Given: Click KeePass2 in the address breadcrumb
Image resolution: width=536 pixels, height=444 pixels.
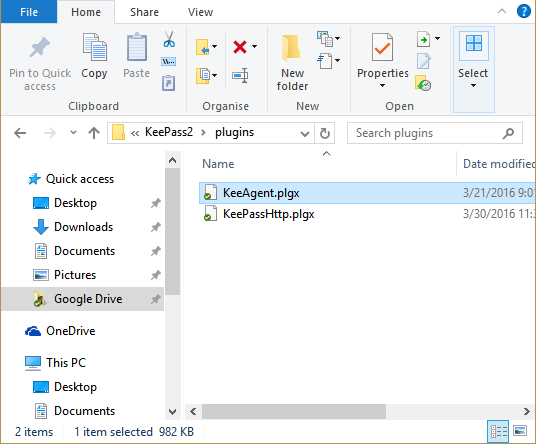Looking at the screenshot, I should [x=169, y=132].
